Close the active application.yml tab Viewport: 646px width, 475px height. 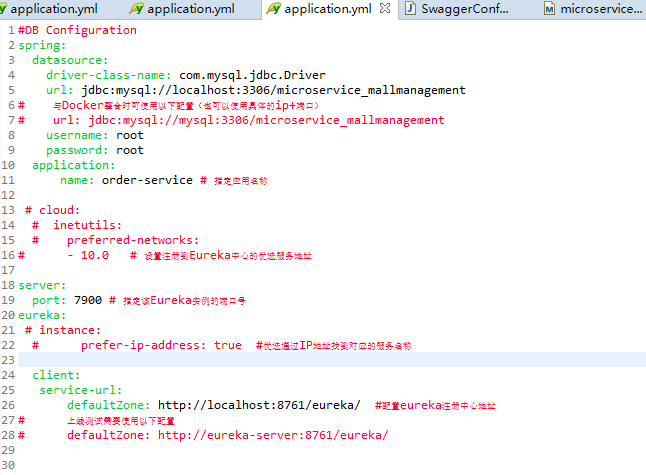[x=385, y=8]
